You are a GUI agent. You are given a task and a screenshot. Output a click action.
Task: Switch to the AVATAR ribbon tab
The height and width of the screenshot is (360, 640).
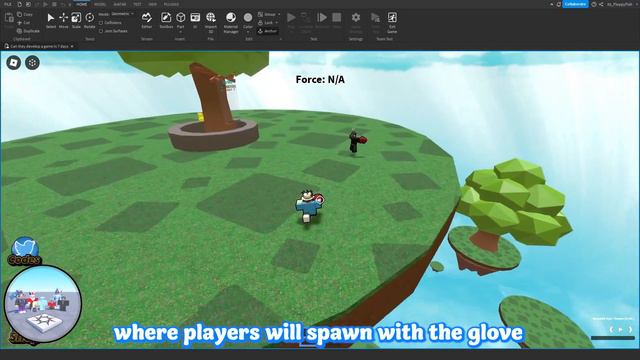120,4
